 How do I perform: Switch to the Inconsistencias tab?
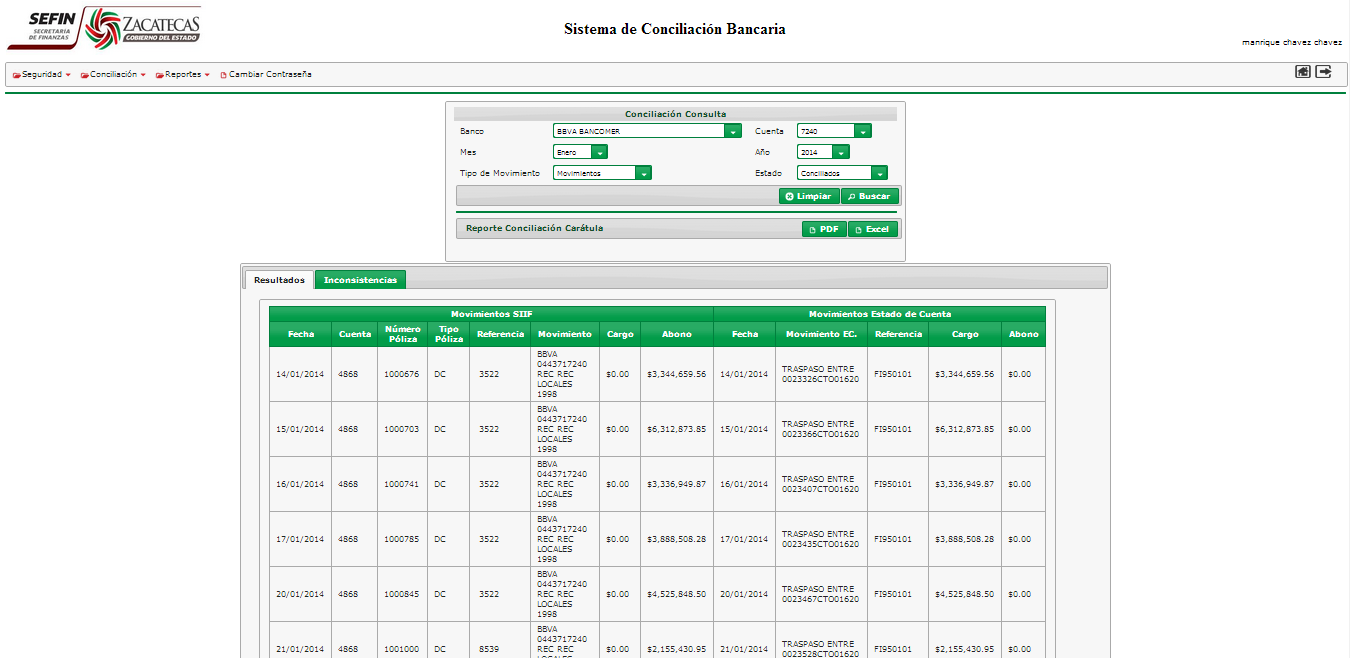click(x=360, y=280)
